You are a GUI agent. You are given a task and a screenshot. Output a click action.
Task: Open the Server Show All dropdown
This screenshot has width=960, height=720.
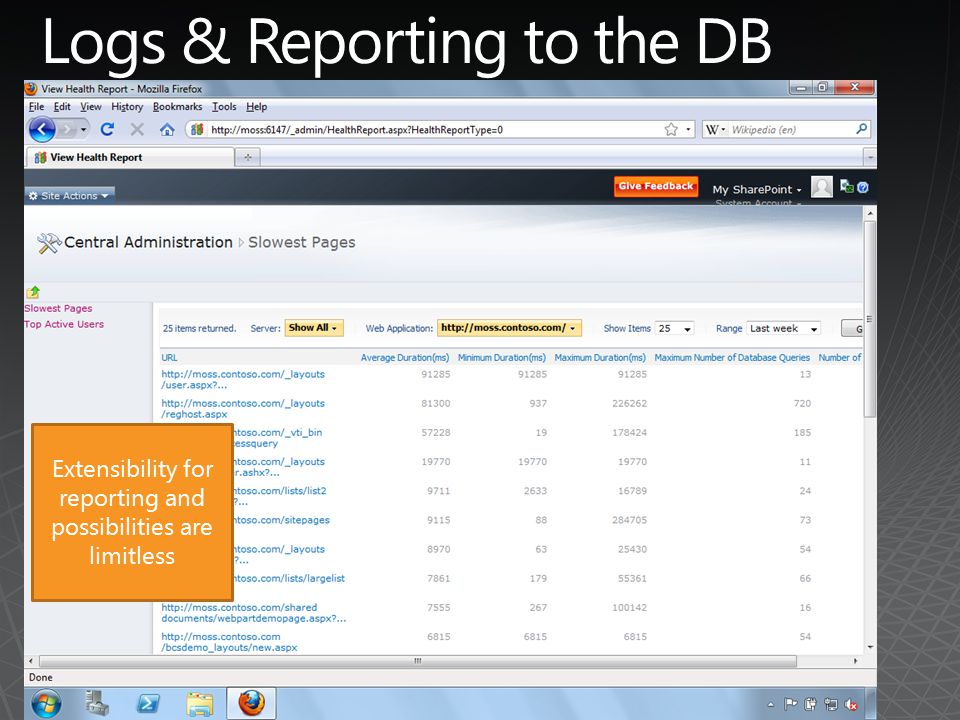(313, 328)
